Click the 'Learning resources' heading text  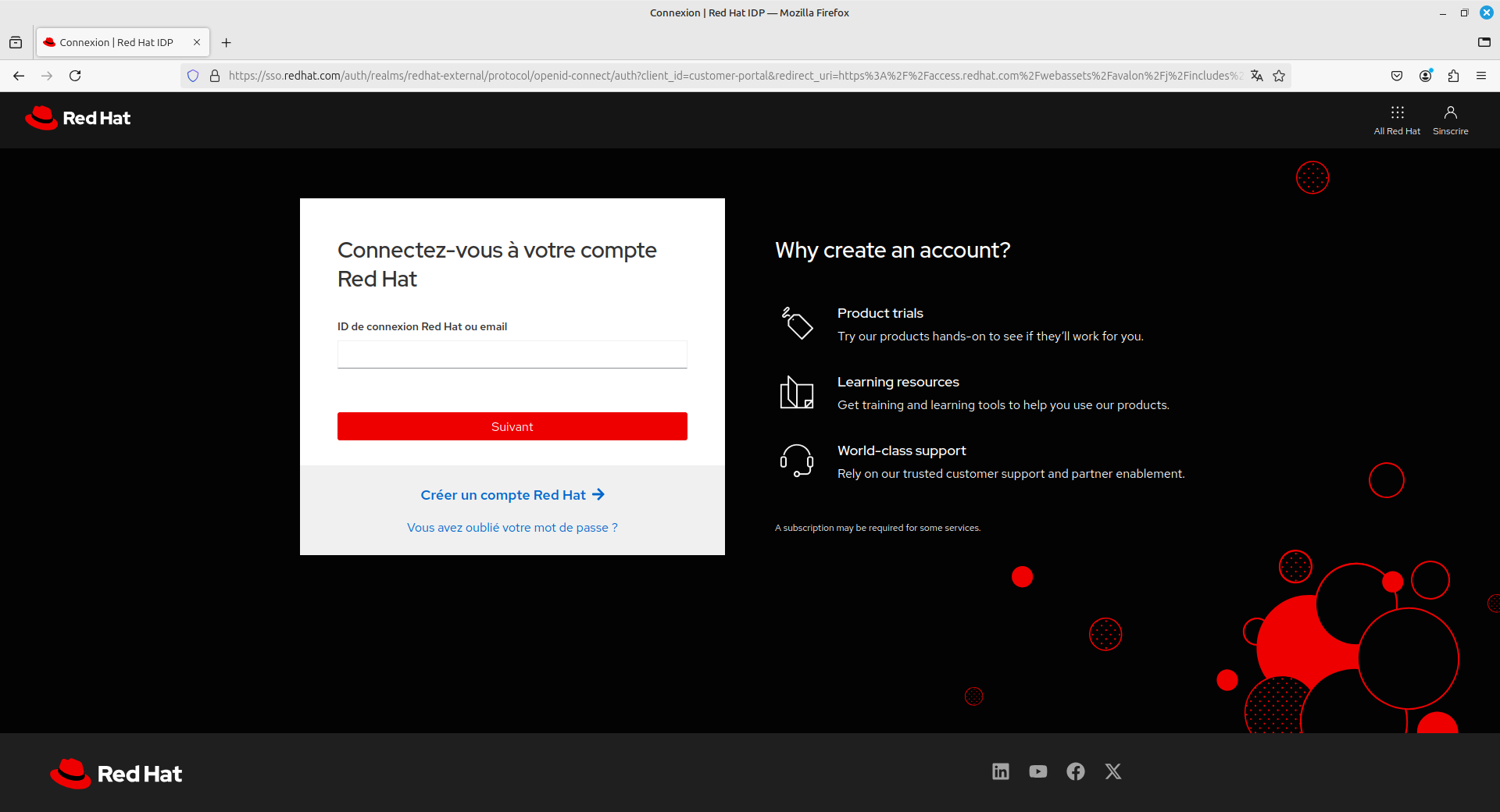(898, 382)
